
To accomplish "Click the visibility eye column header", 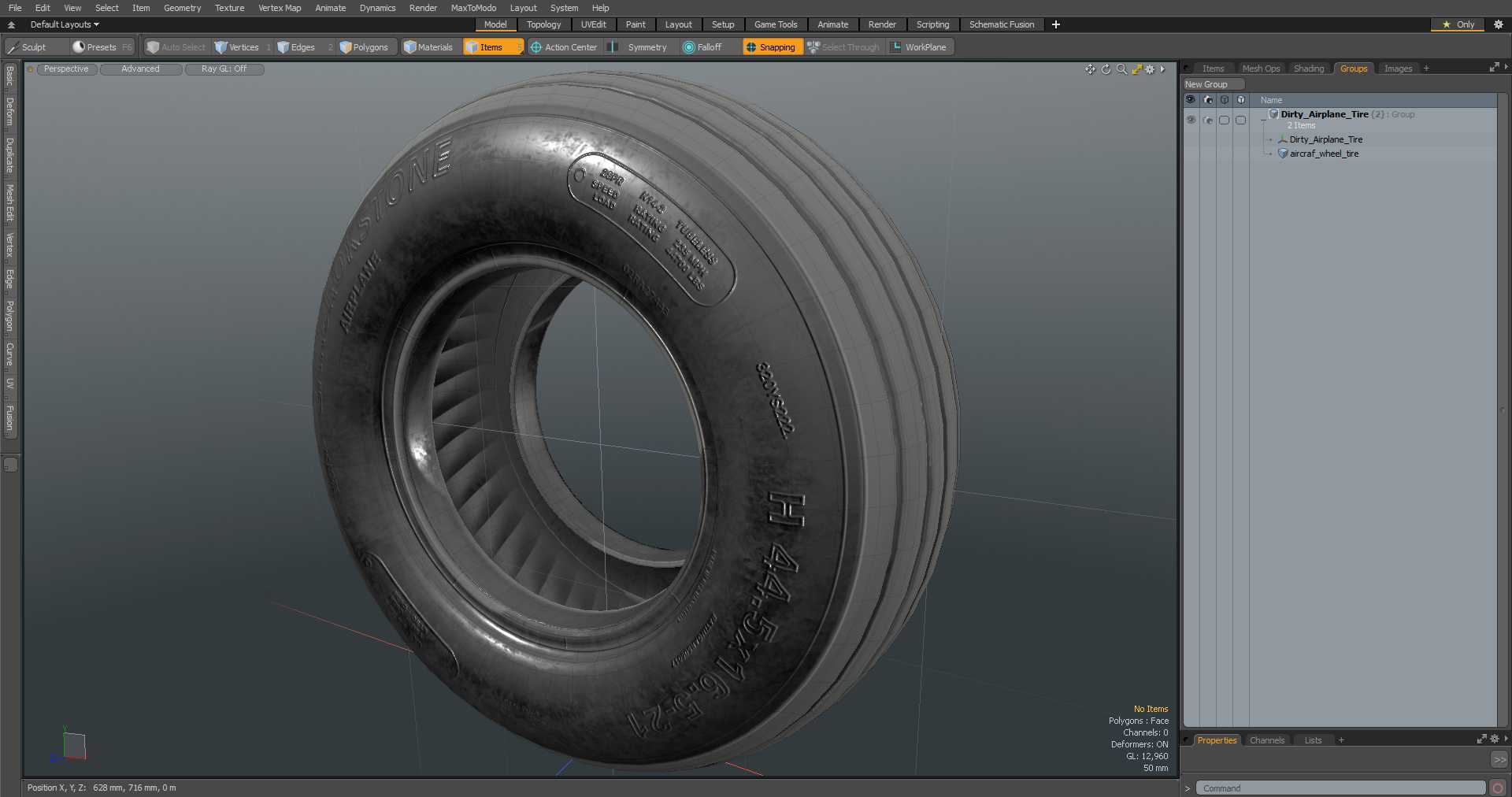I will [1191, 100].
